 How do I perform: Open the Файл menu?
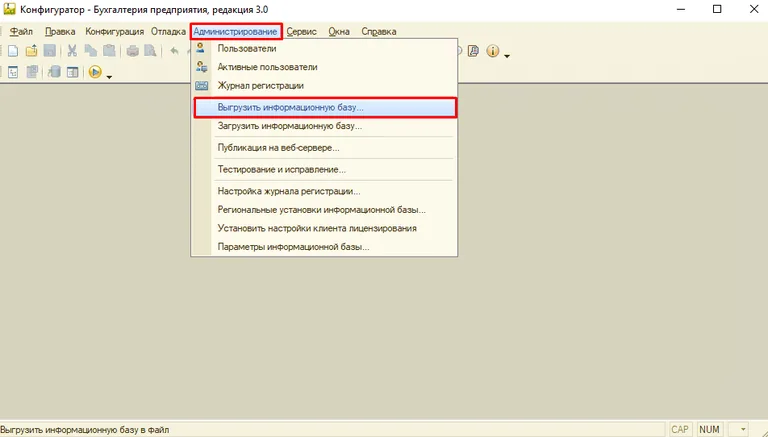[21, 32]
